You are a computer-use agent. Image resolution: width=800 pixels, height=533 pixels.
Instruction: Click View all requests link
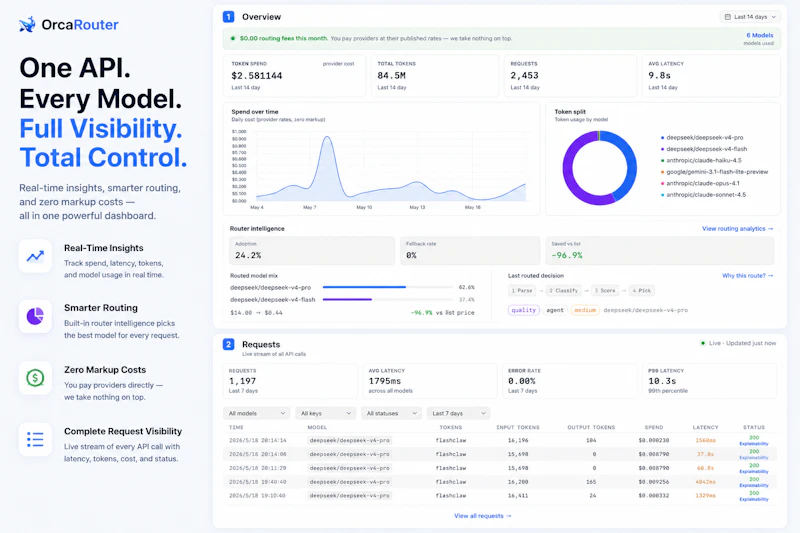[x=483, y=516]
